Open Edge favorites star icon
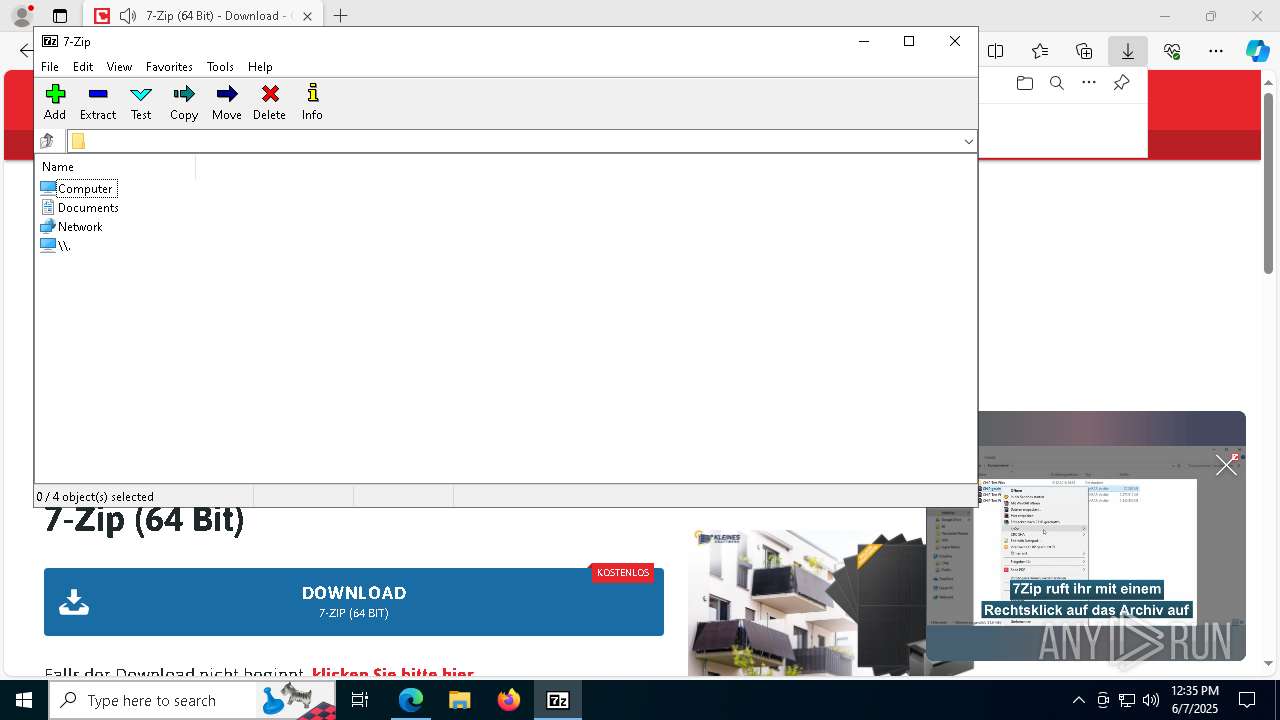The width and height of the screenshot is (1280, 720). [x=1040, y=51]
